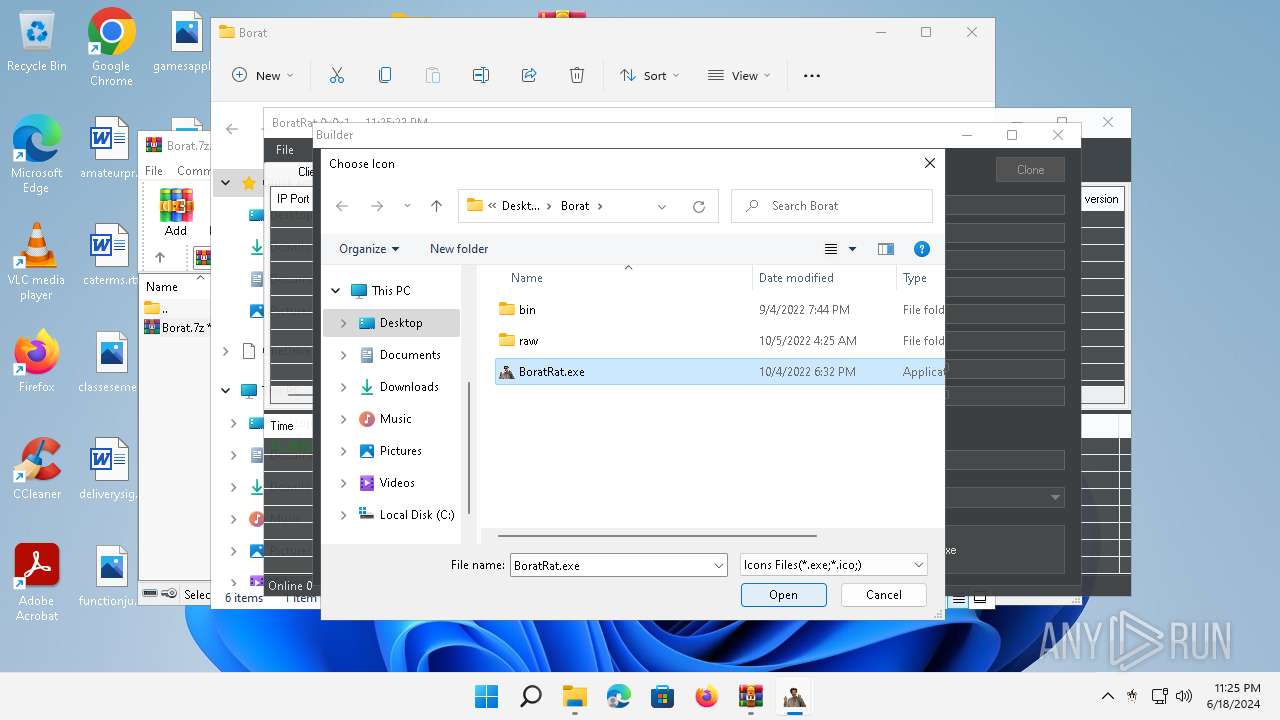This screenshot has height=720, width=1280.
Task: Collapse the This PC tree node
Action: pos(336,291)
